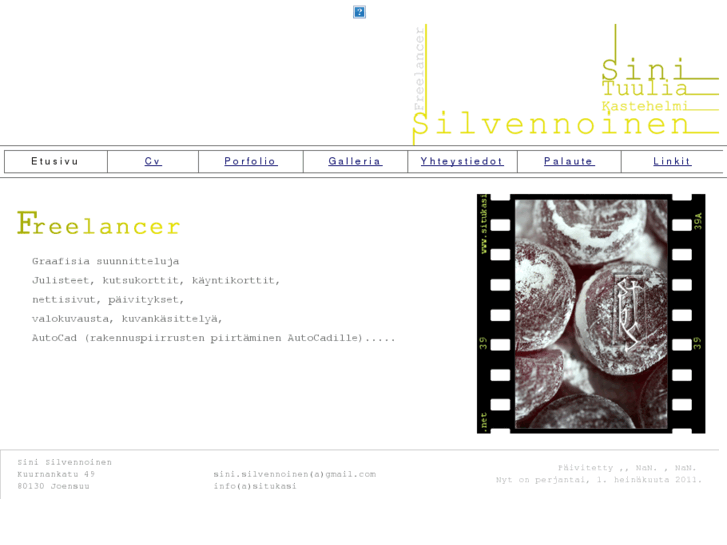The height and width of the screenshot is (545, 727).
Task: Click 'Kastehelmi' in the header logo
Action: pos(644,106)
